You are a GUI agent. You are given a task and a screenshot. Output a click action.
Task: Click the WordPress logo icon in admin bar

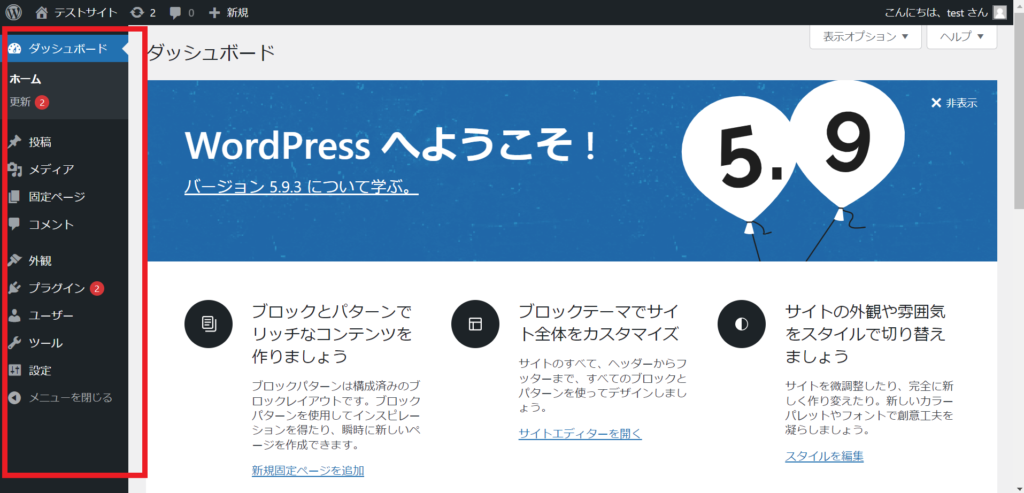tap(14, 12)
